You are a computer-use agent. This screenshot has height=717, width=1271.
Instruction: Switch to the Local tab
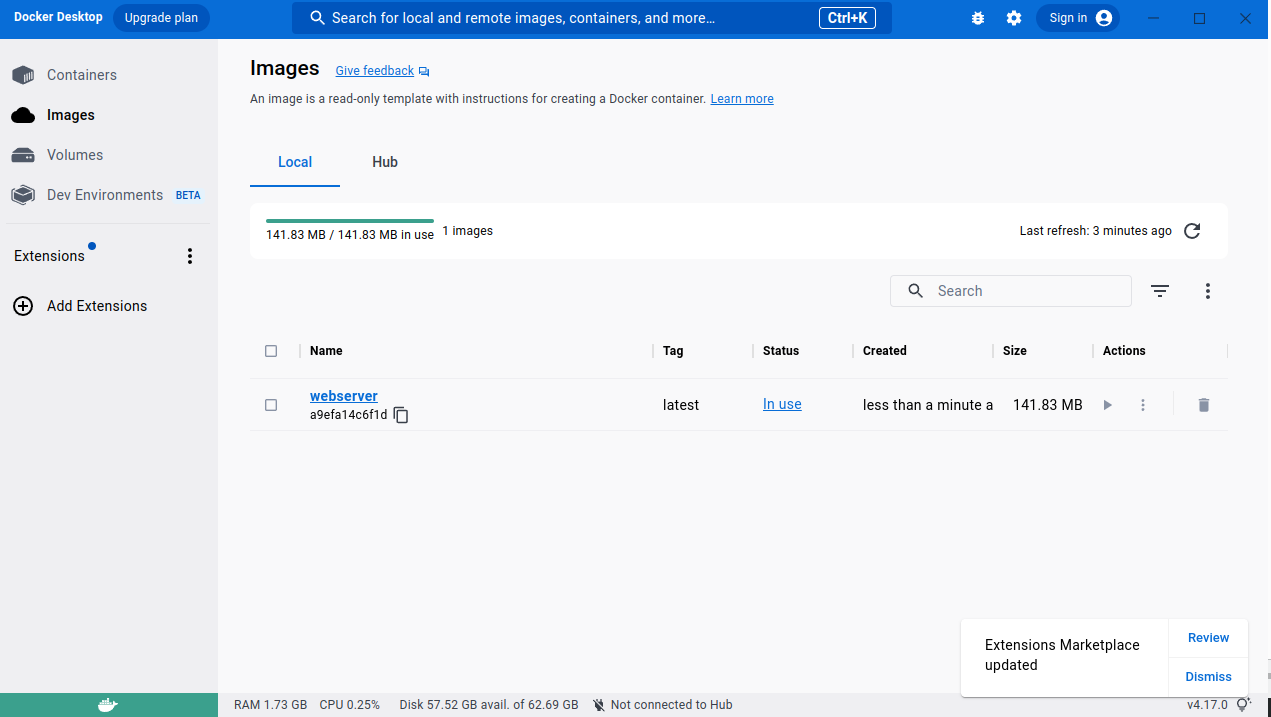point(295,162)
